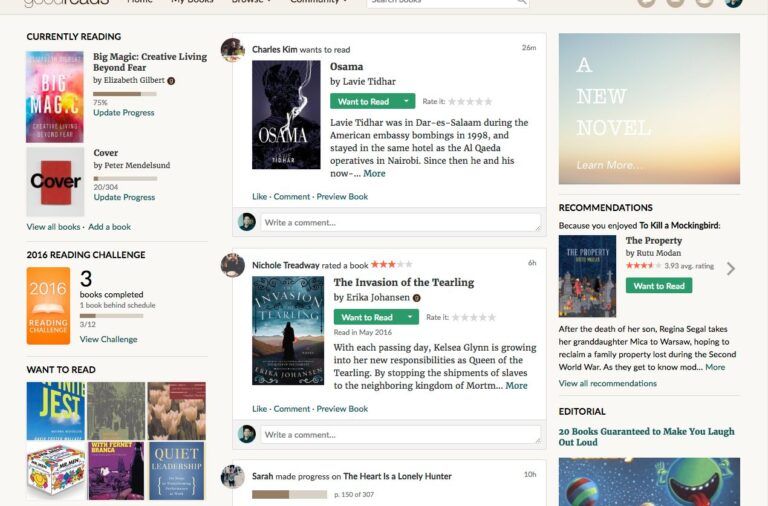The image size is (768, 506).
Task: Open author Lavie Tidhar link
Action: tap(369, 82)
